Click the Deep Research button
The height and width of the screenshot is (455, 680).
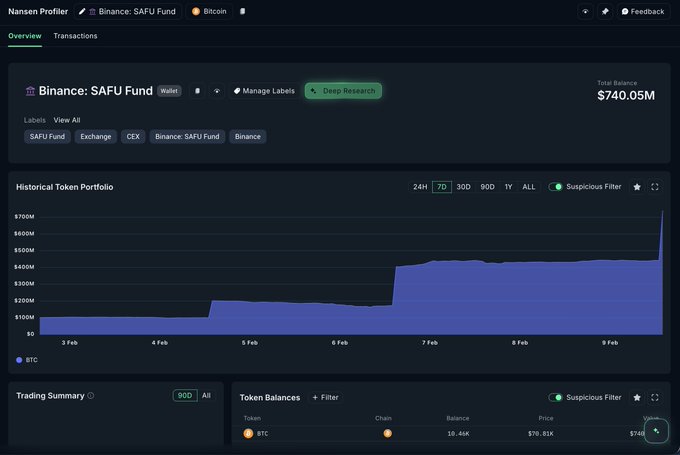343,91
